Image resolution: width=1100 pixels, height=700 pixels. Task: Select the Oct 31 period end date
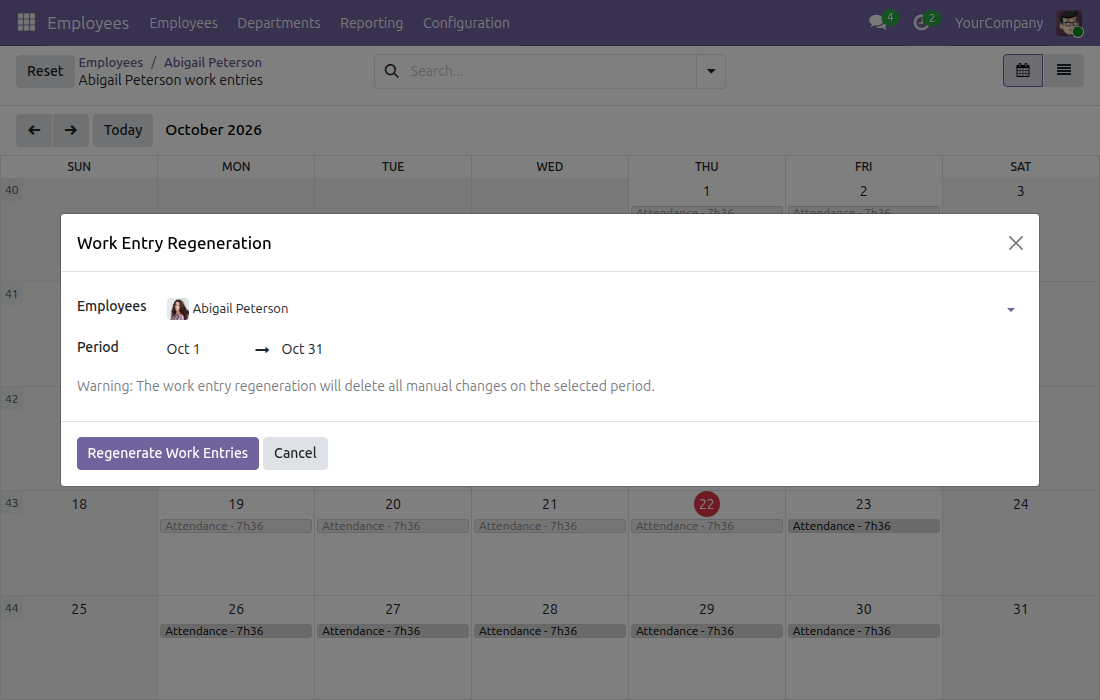coord(302,349)
